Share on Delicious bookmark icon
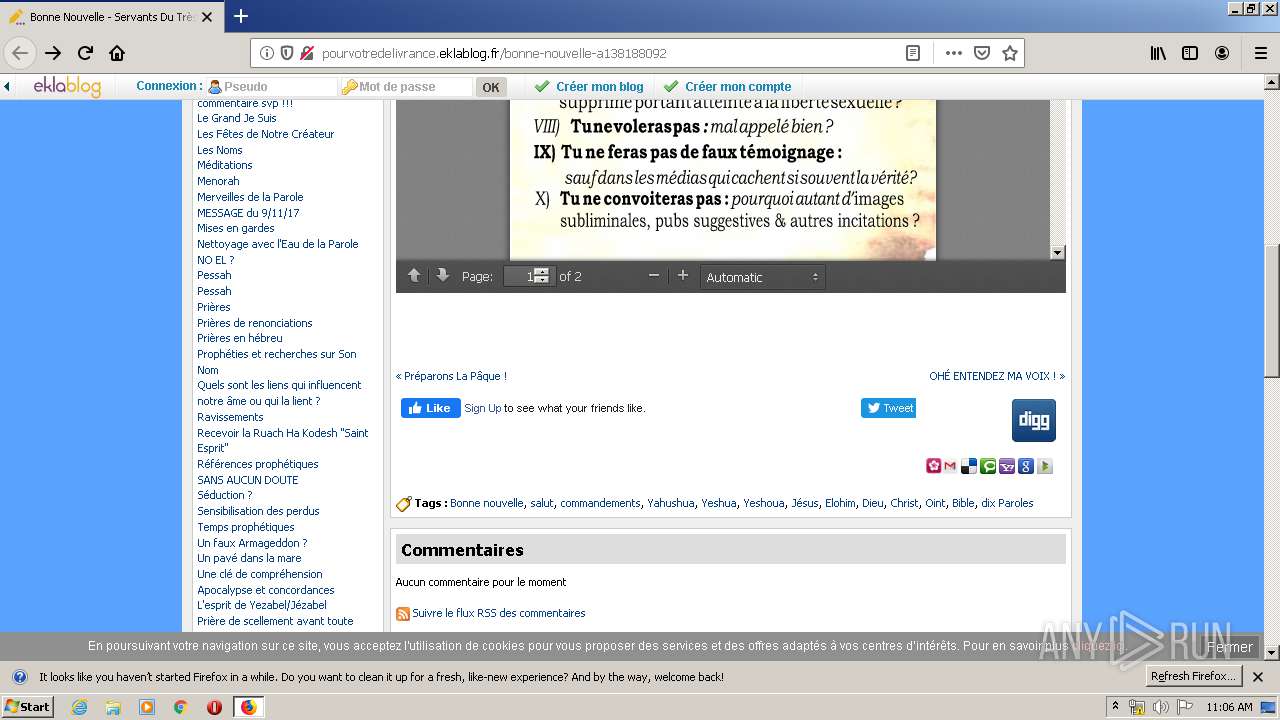Screen dimensions: 1280x720 [969, 466]
